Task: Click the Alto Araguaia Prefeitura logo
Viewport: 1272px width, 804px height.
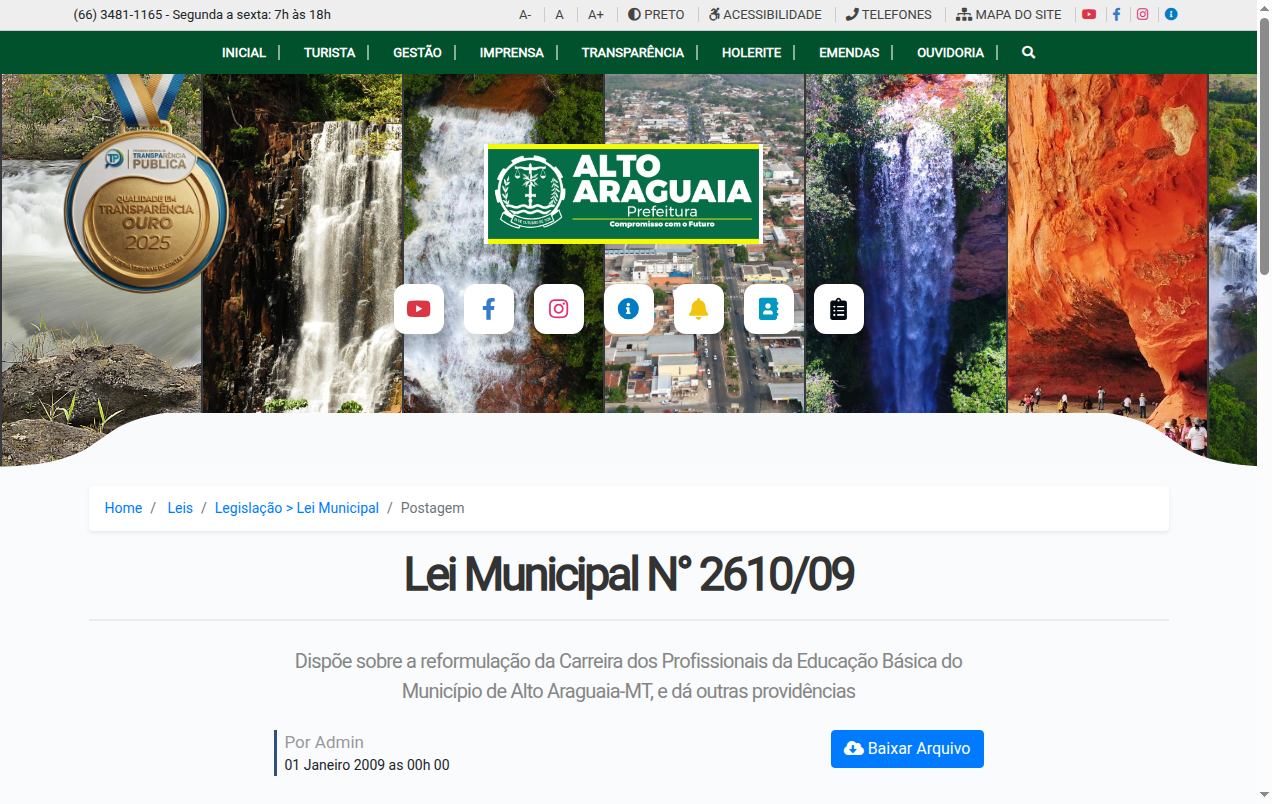Action: point(624,193)
